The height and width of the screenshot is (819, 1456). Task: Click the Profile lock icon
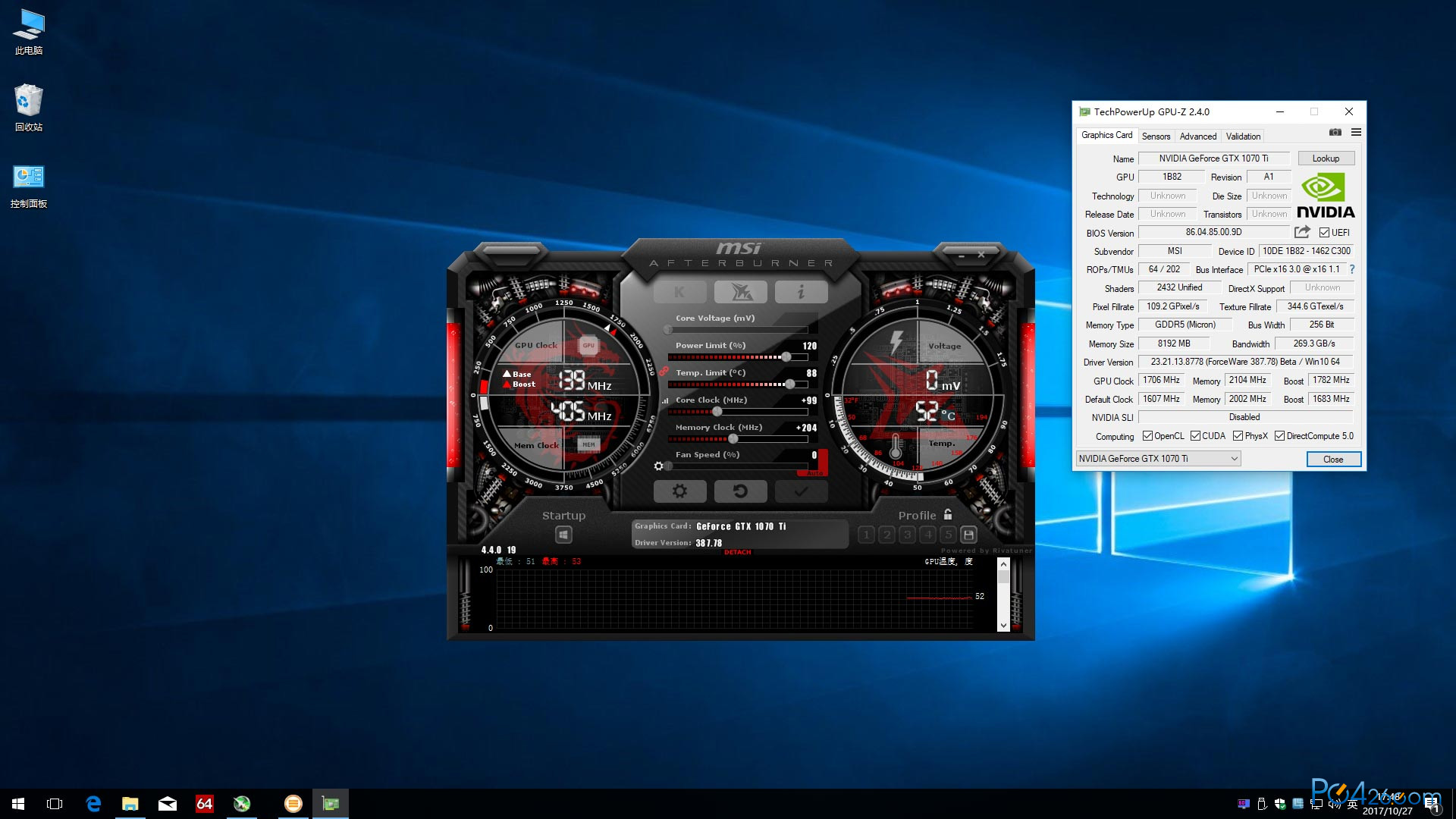948,515
